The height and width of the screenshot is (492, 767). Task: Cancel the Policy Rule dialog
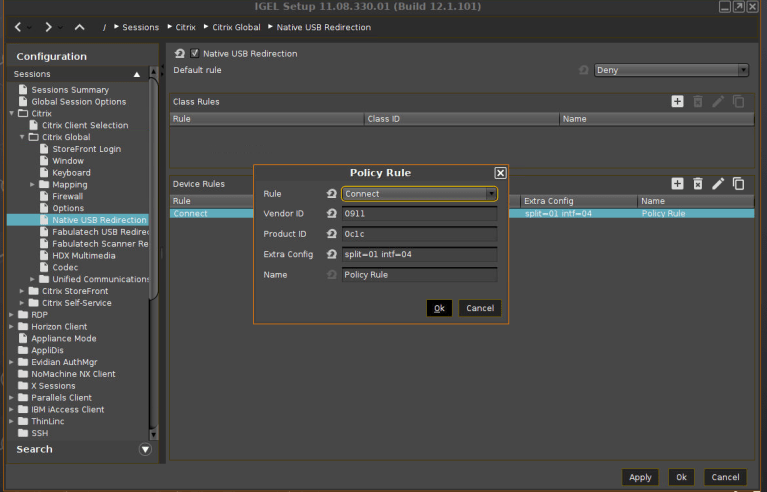coord(480,308)
